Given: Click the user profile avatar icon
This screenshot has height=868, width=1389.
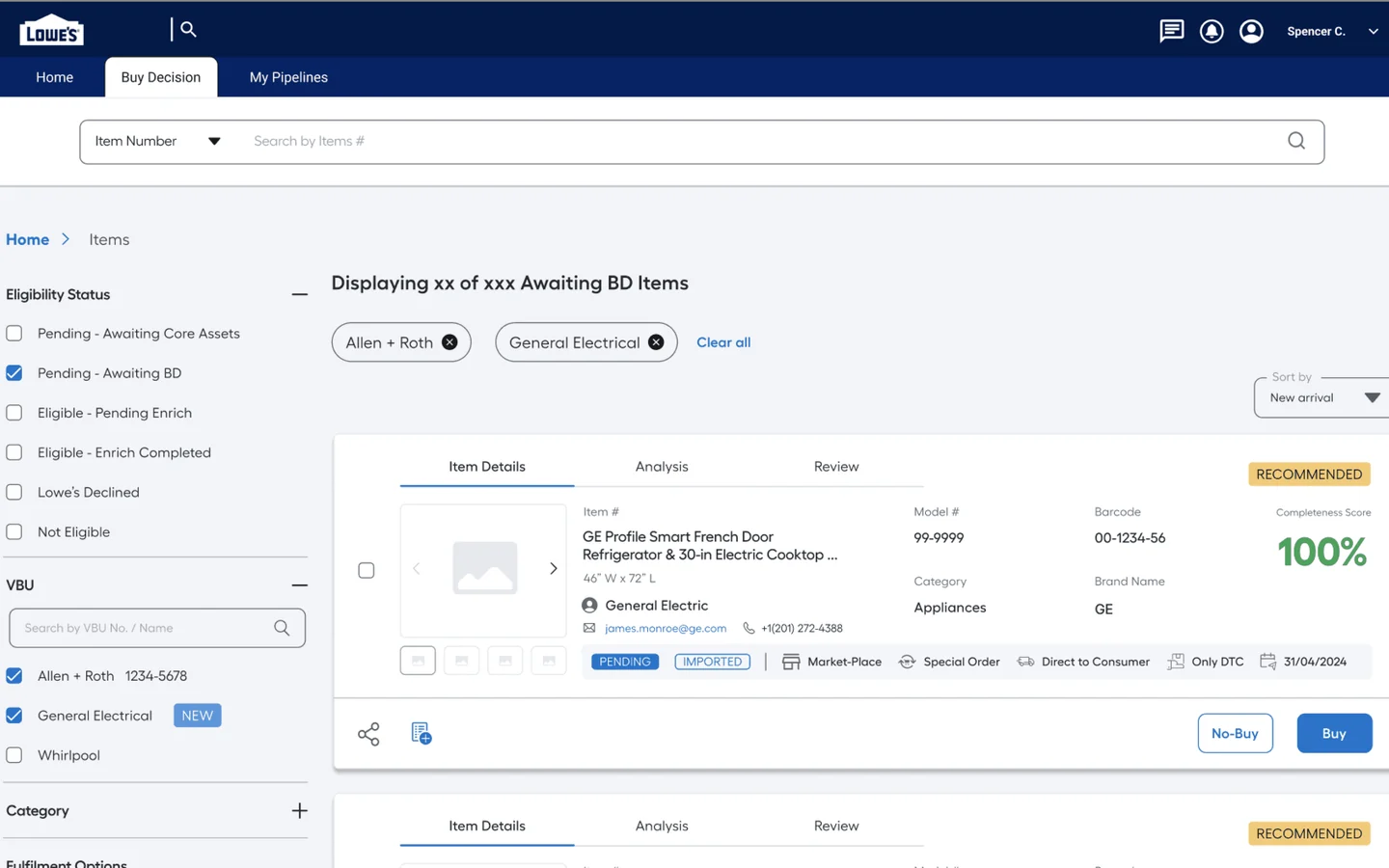Looking at the screenshot, I should 1251,31.
